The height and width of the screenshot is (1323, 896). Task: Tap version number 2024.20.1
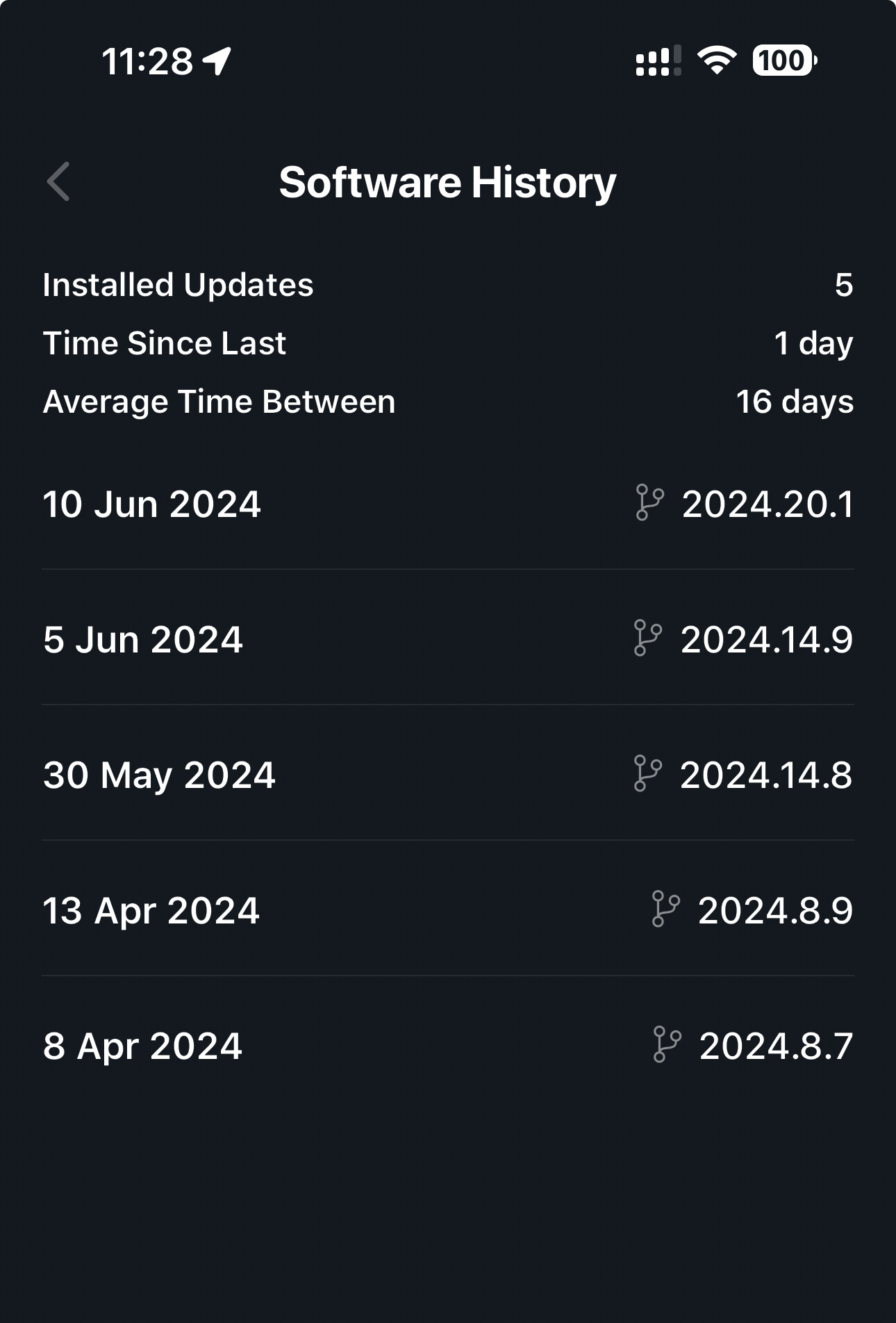768,504
